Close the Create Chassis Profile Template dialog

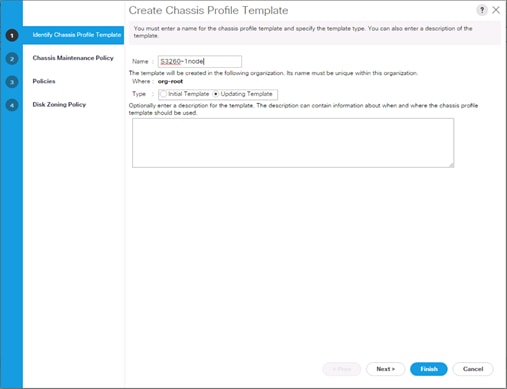pos(496,10)
